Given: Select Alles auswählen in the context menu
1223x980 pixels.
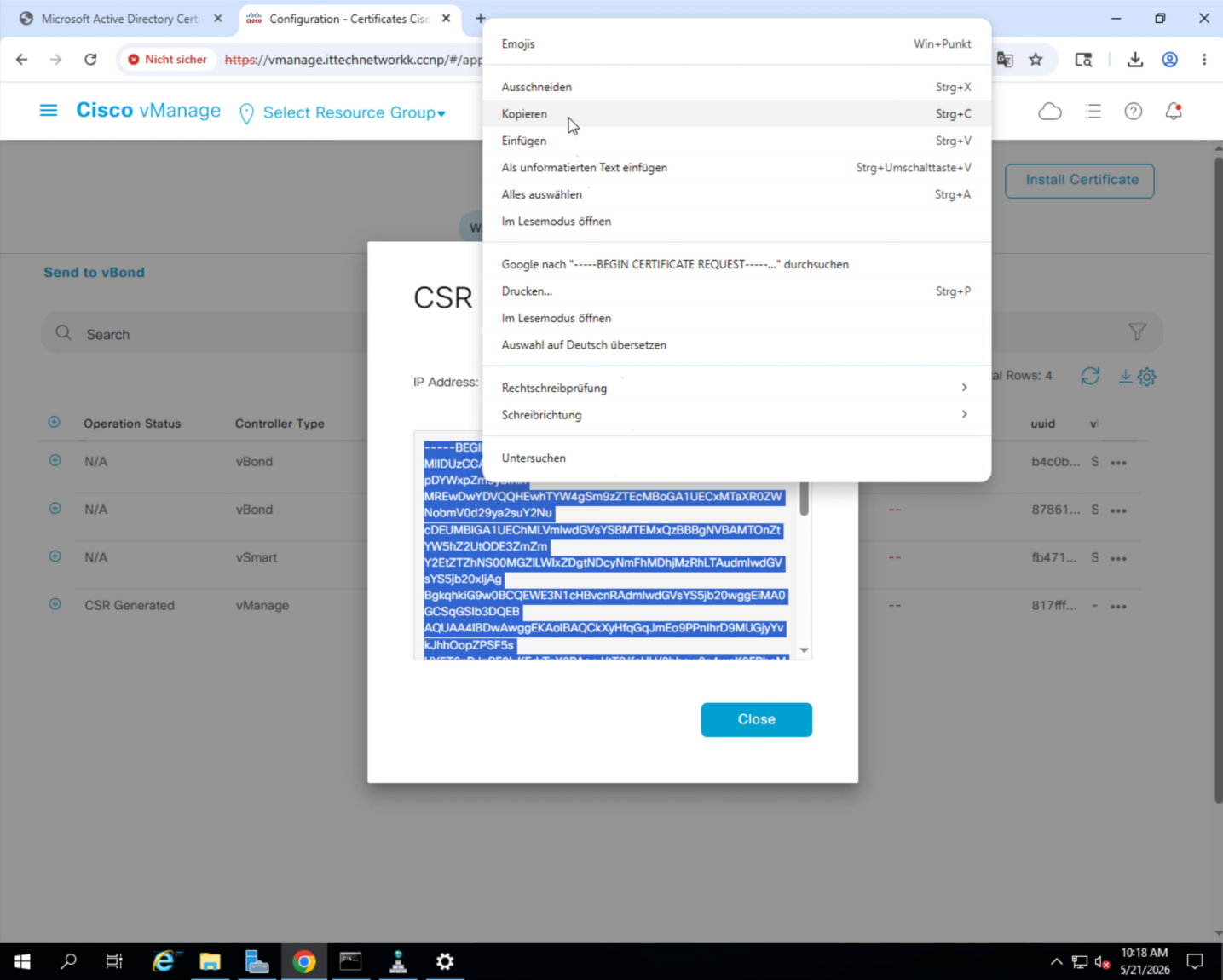Looking at the screenshot, I should 736,194.
